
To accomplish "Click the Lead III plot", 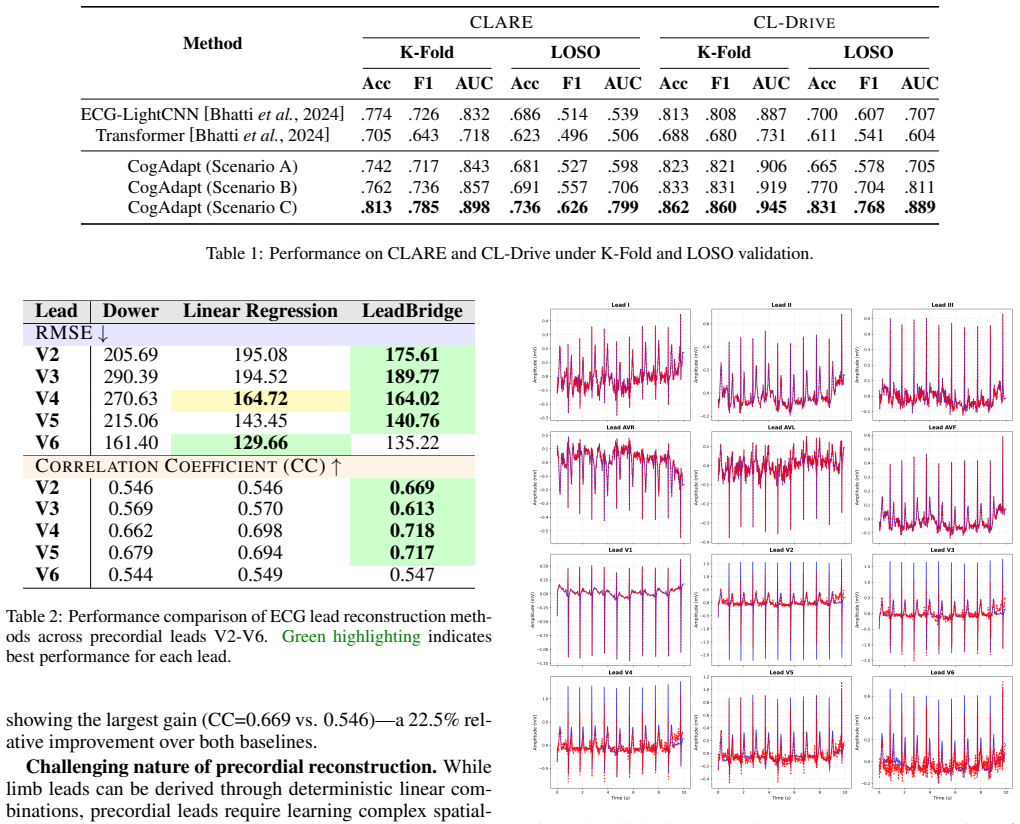I will point(942,364).
